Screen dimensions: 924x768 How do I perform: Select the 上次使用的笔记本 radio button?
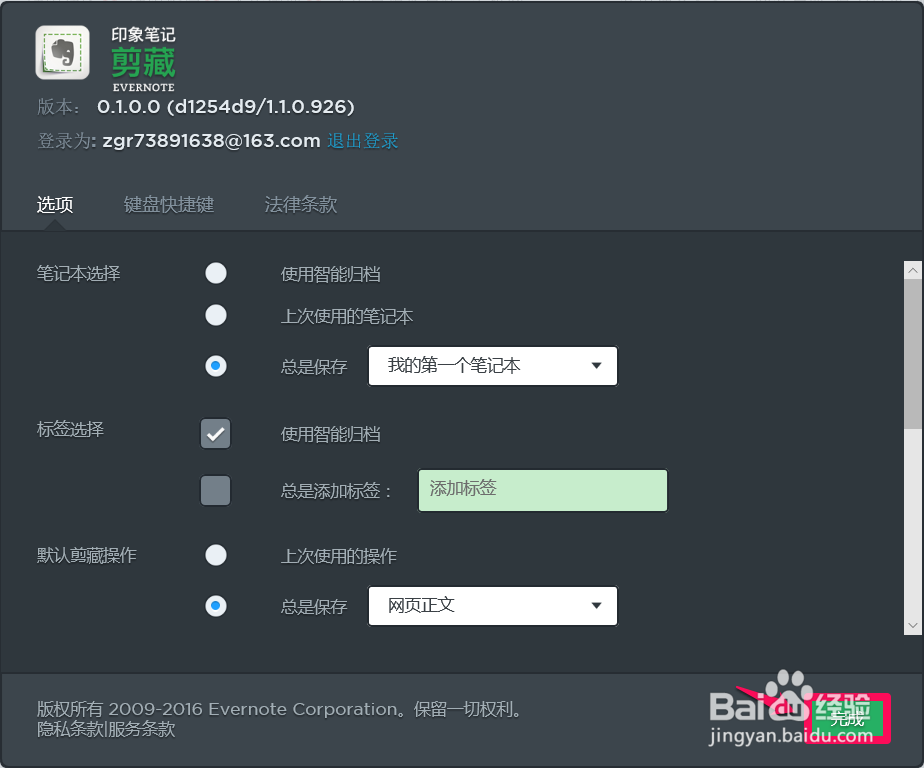pyautogui.click(x=216, y=316)
